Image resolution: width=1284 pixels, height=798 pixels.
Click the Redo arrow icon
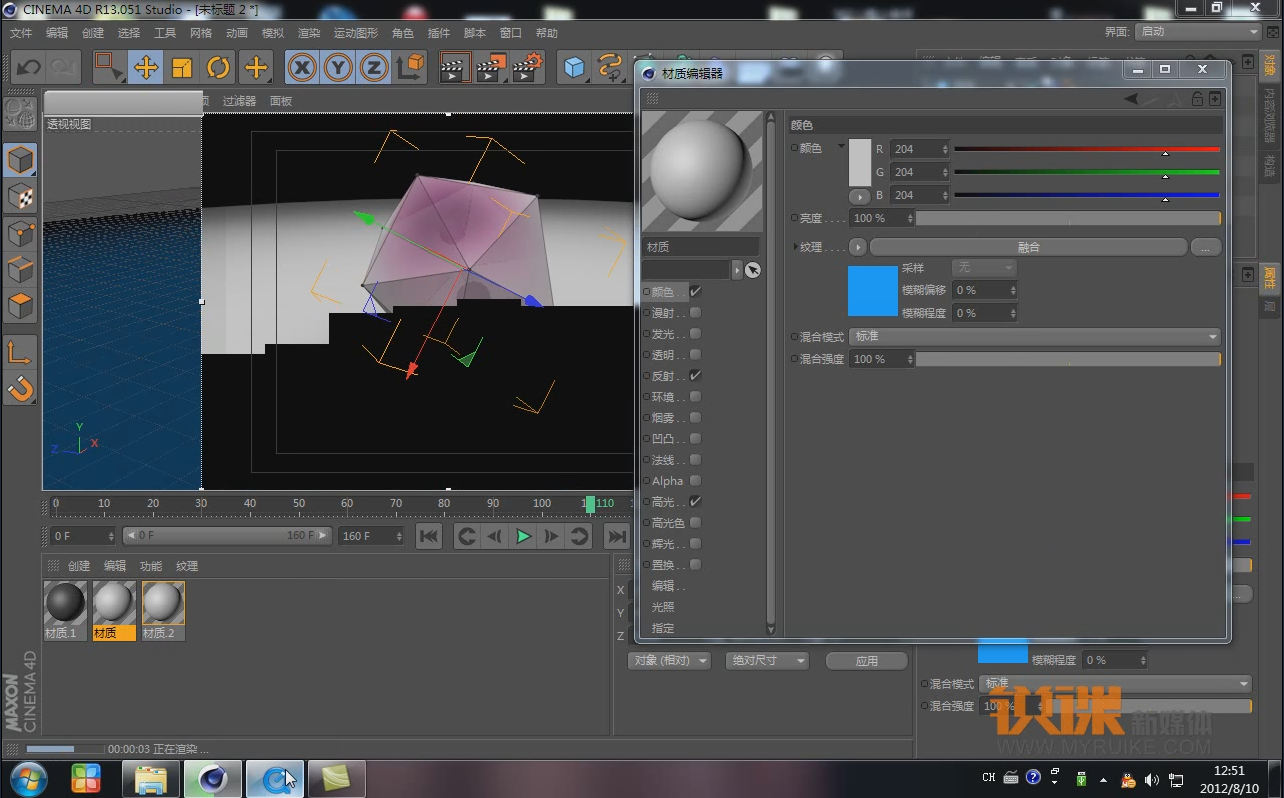(63, 68)
